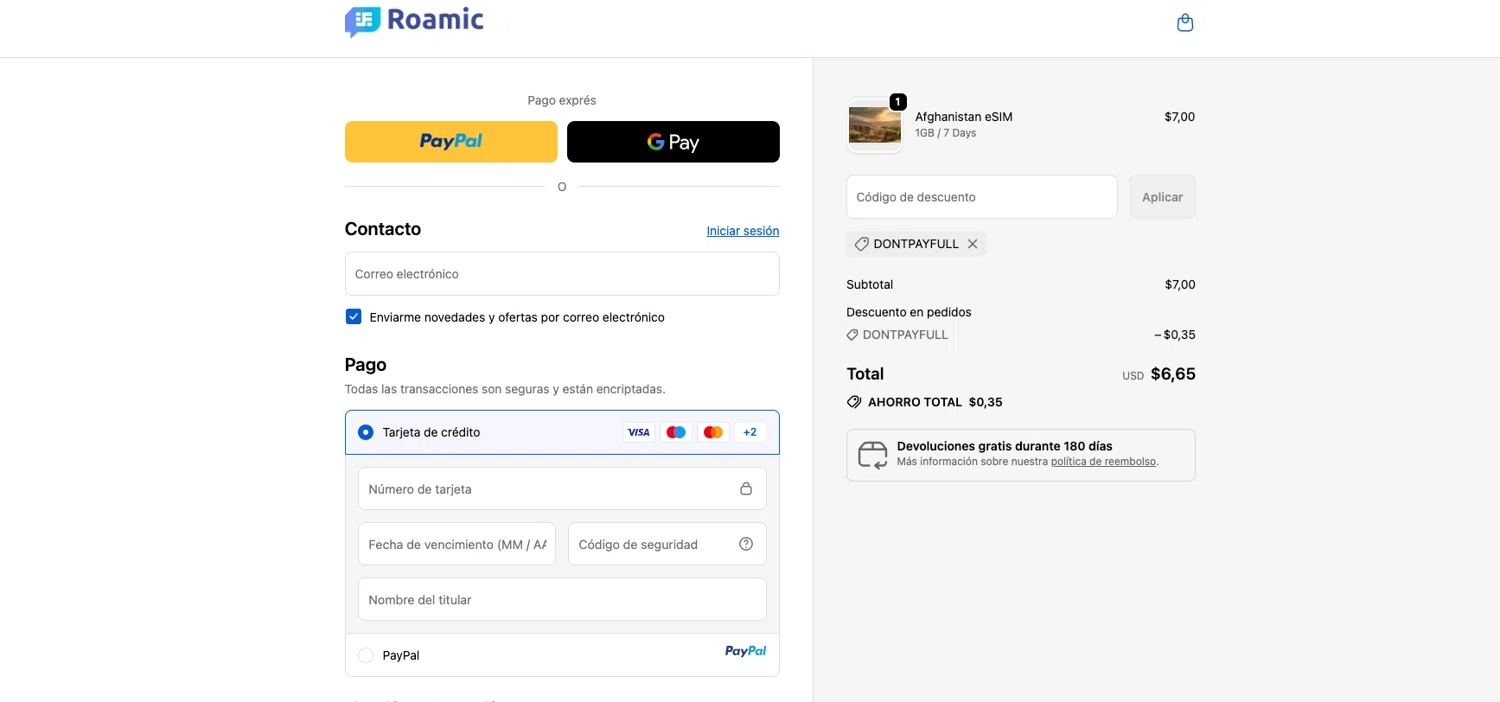Click the Aplicar discount button
This screenshot has height=702, width=1500.
point(1162,197)
